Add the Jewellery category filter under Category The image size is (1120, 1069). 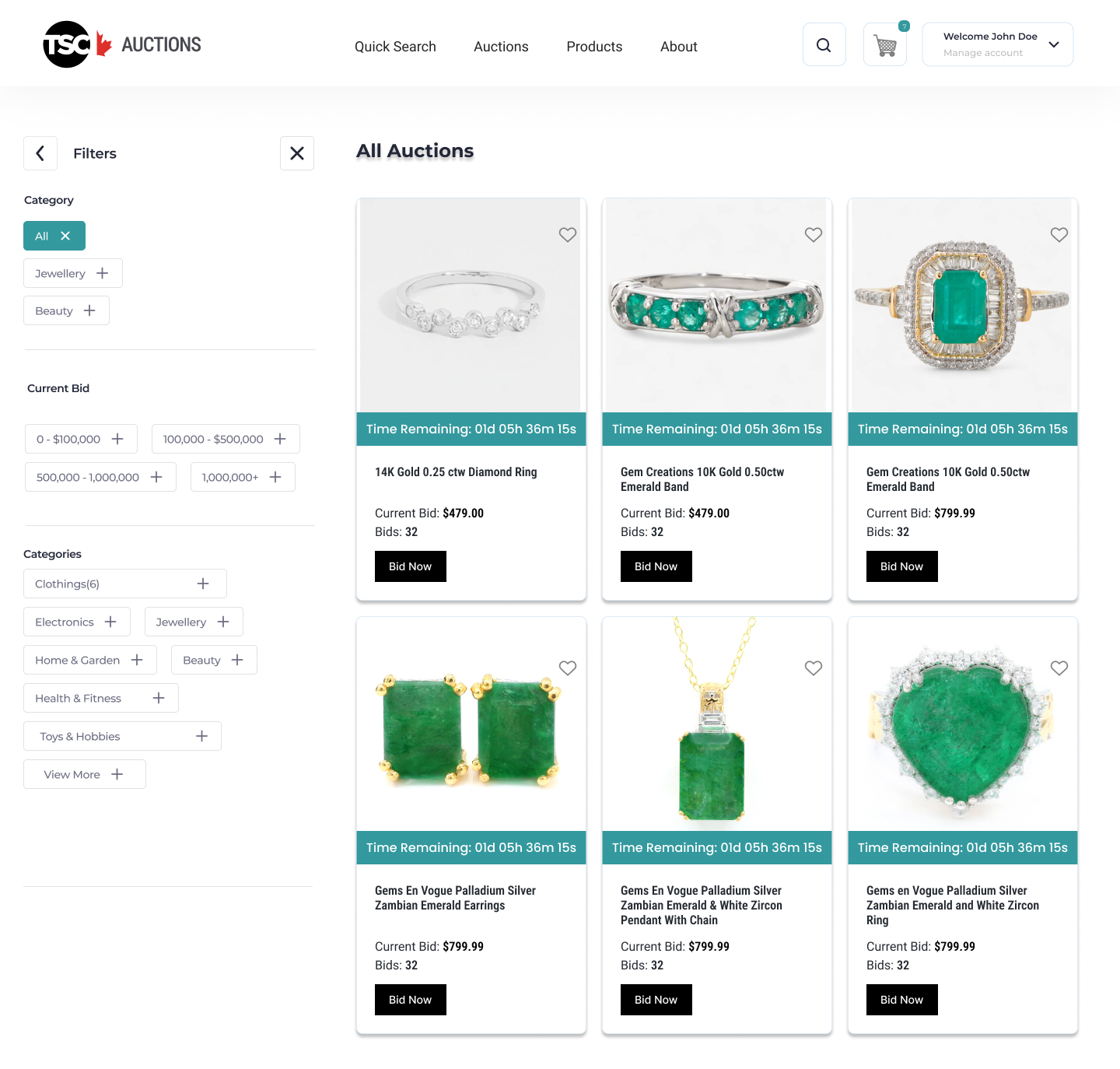click(x=73, y=273)
